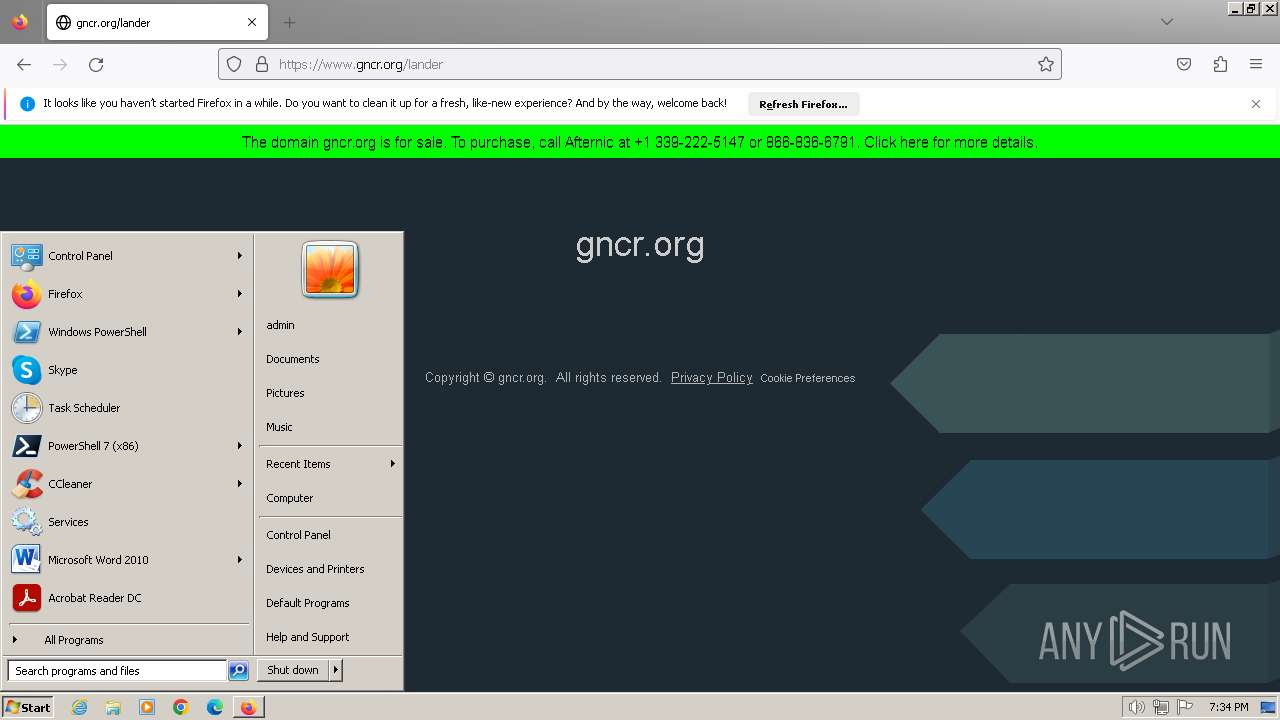Click the Start button

(28, 707)
